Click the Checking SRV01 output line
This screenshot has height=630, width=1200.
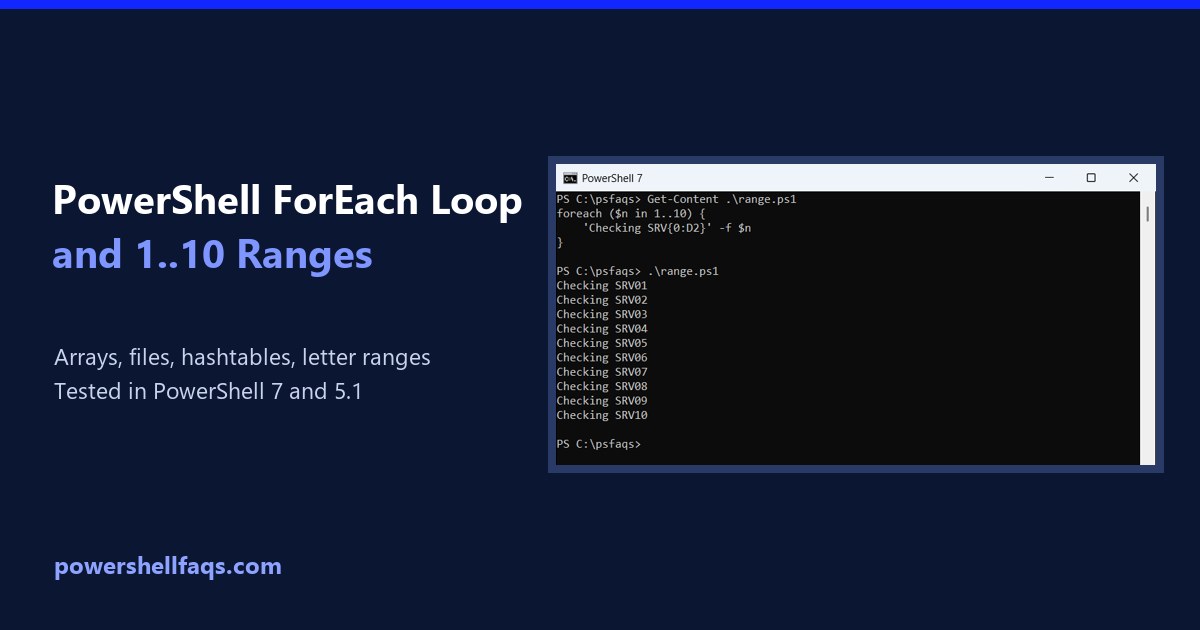602,285
